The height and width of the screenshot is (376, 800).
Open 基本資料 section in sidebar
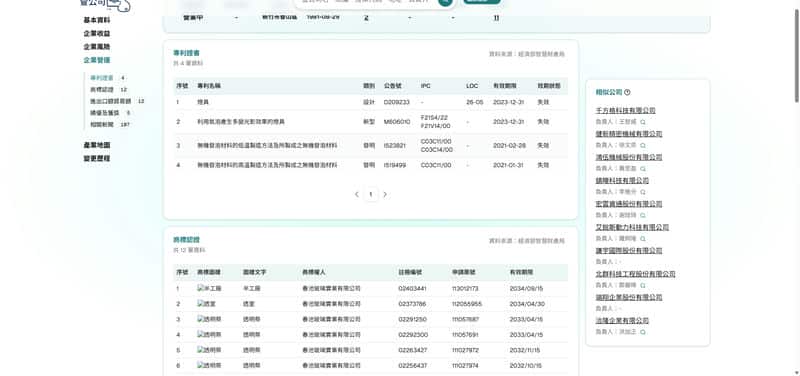click(97, 20)
